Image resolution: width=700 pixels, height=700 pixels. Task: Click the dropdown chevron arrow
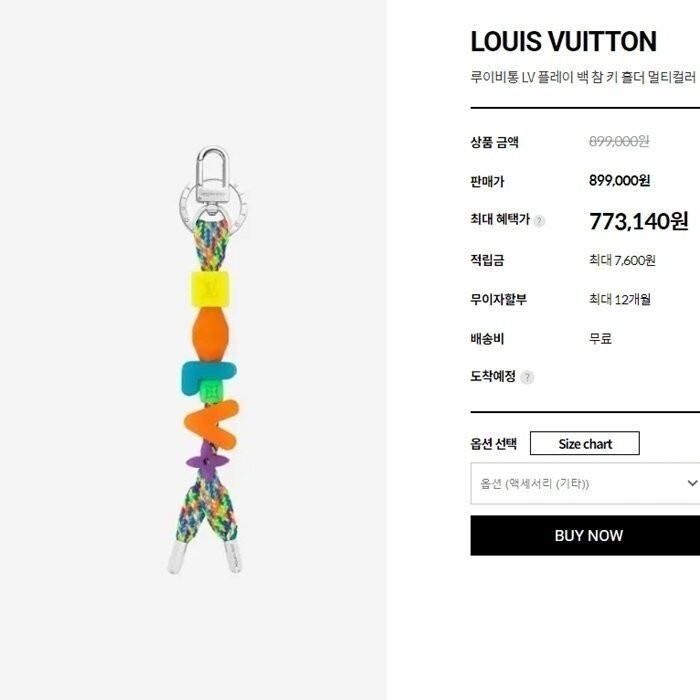point(692,483)
